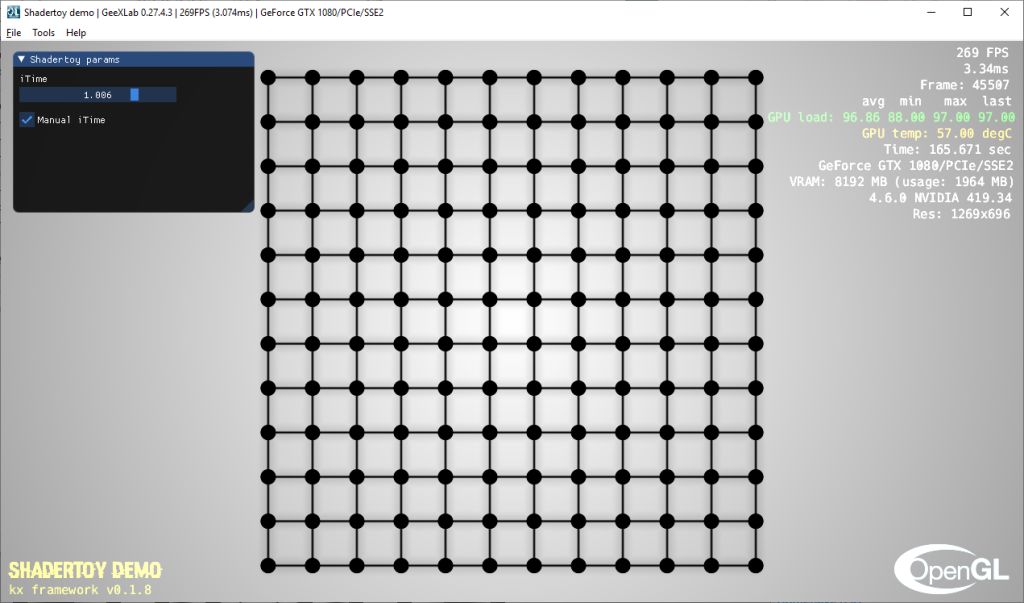Click the VRAM: 8192 MB usage text
The height and width of the screenshot is (603, 1024).
click(901, 182)
